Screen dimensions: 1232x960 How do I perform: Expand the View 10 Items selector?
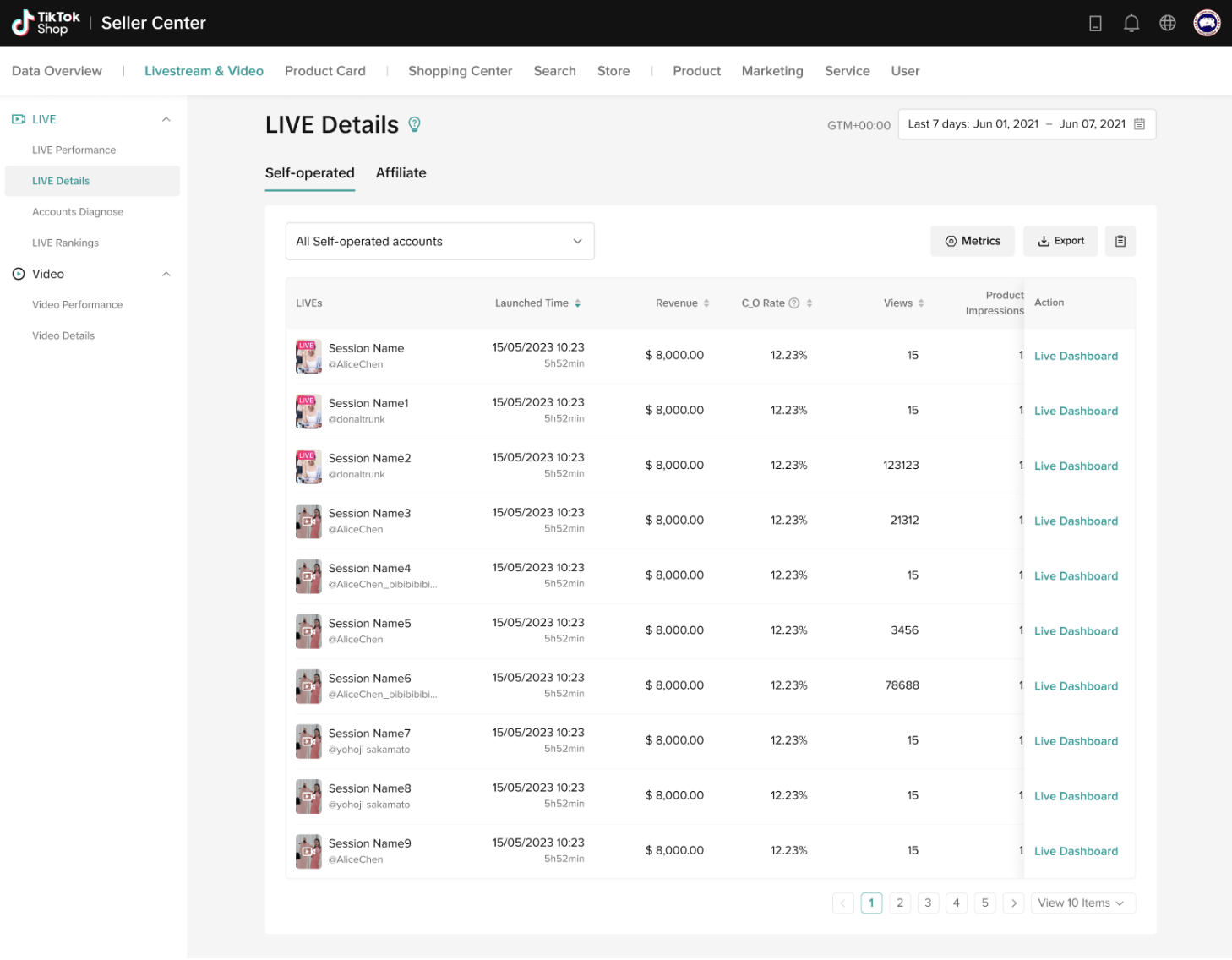(x=1082, y=903)
